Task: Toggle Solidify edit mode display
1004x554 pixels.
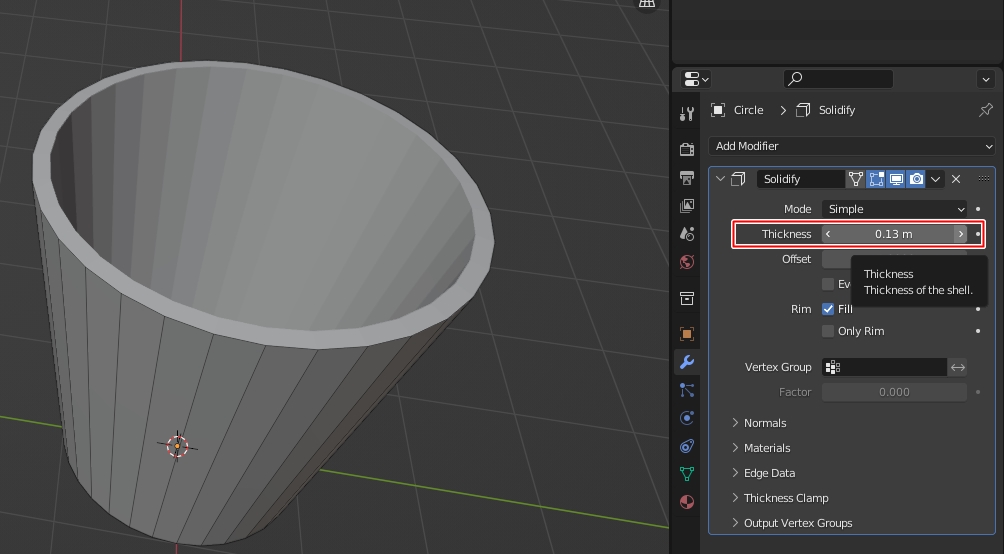Action: point(876,179)
